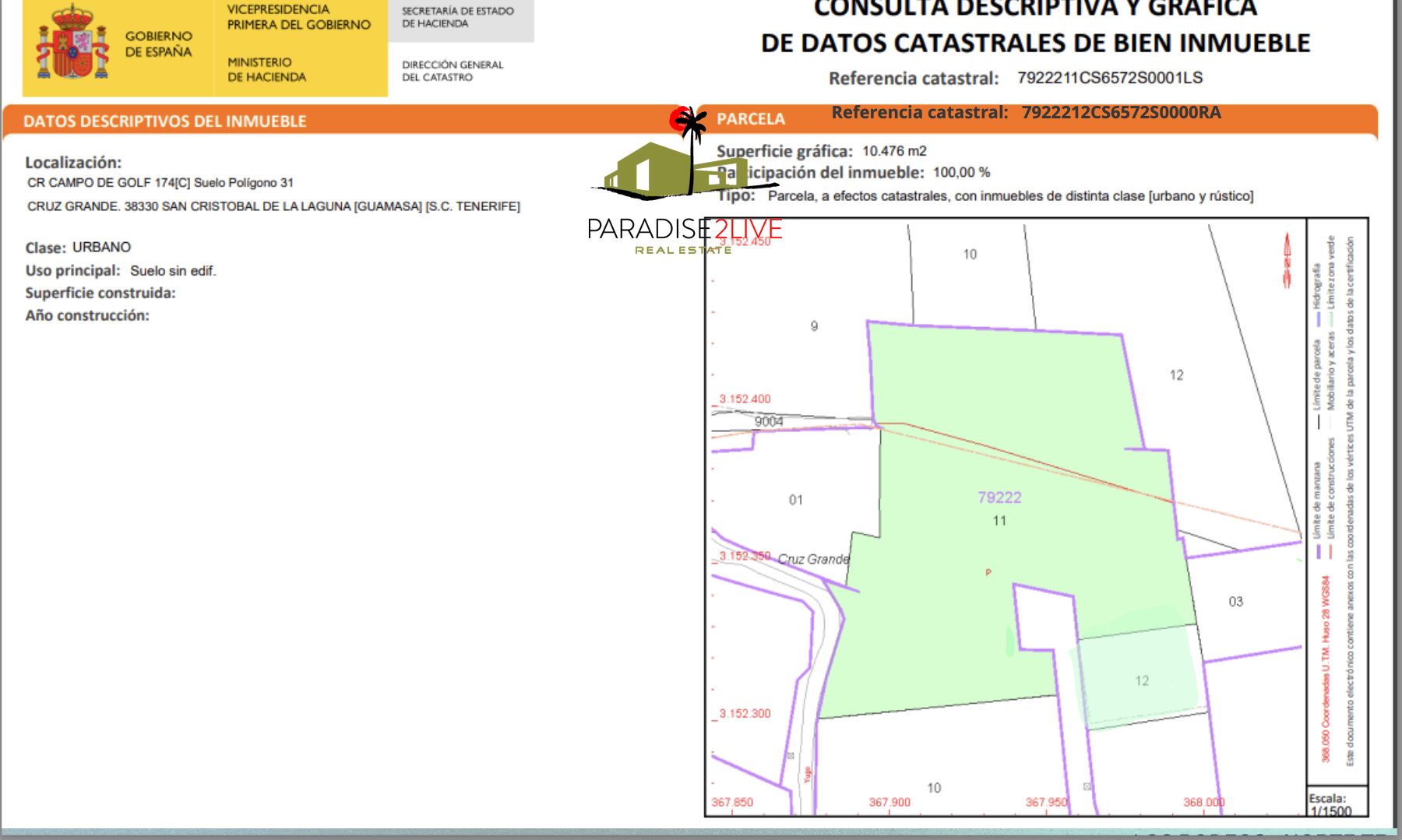Click parcel '01' label on map
Screen dimensions: 1402x840
tap(795, 500)
